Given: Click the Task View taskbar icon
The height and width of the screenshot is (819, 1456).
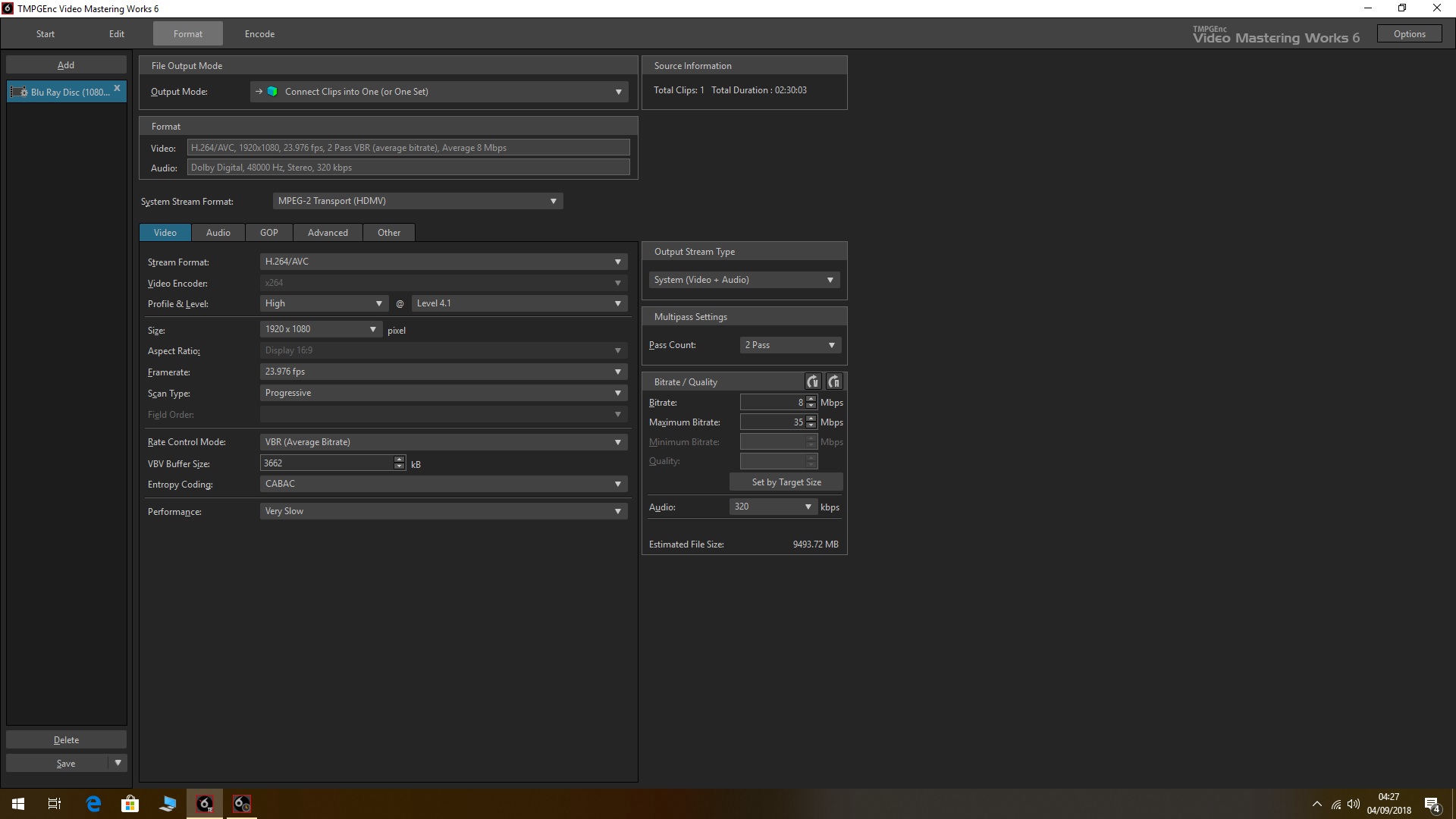Looking at the screenshot, I should coord(55,804).
